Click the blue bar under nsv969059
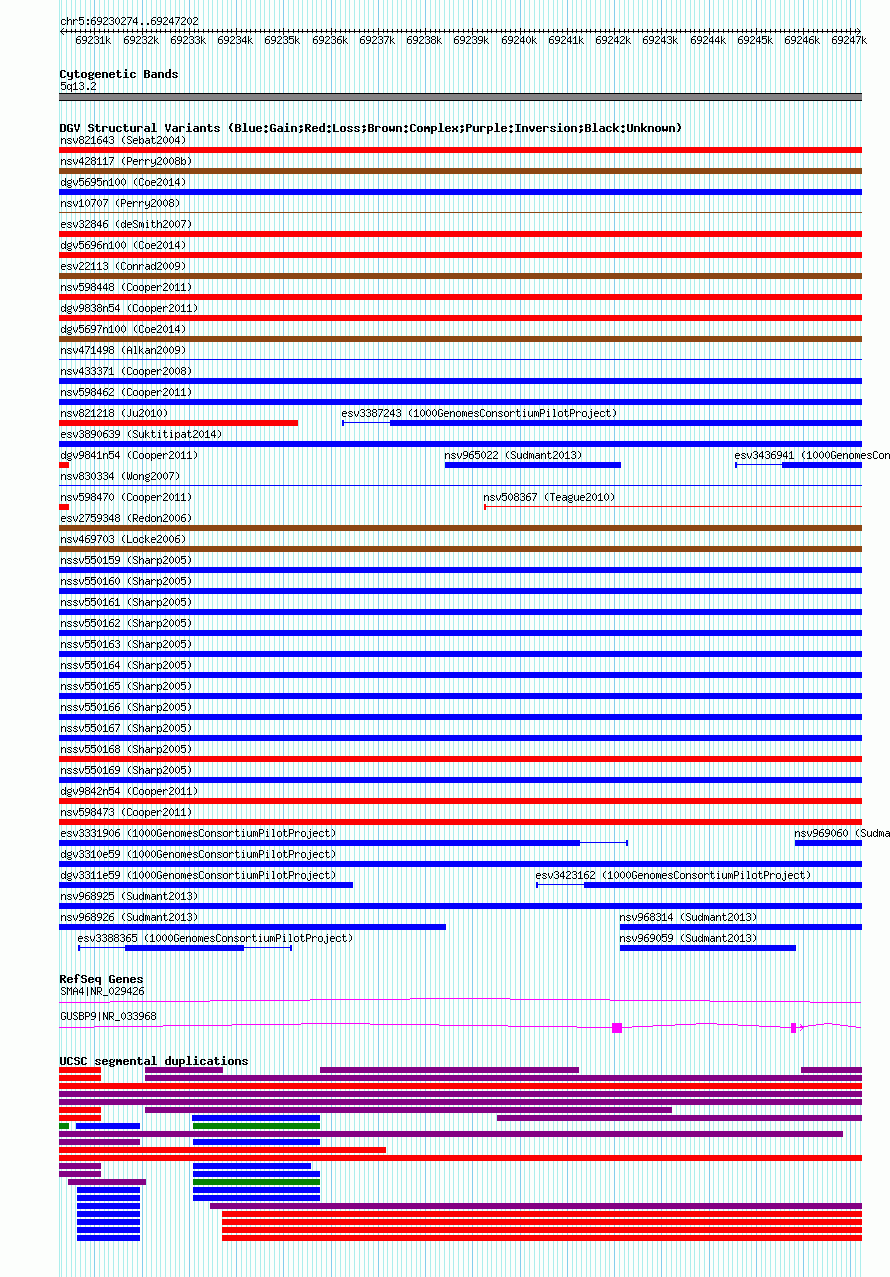 tap(708, 948)
